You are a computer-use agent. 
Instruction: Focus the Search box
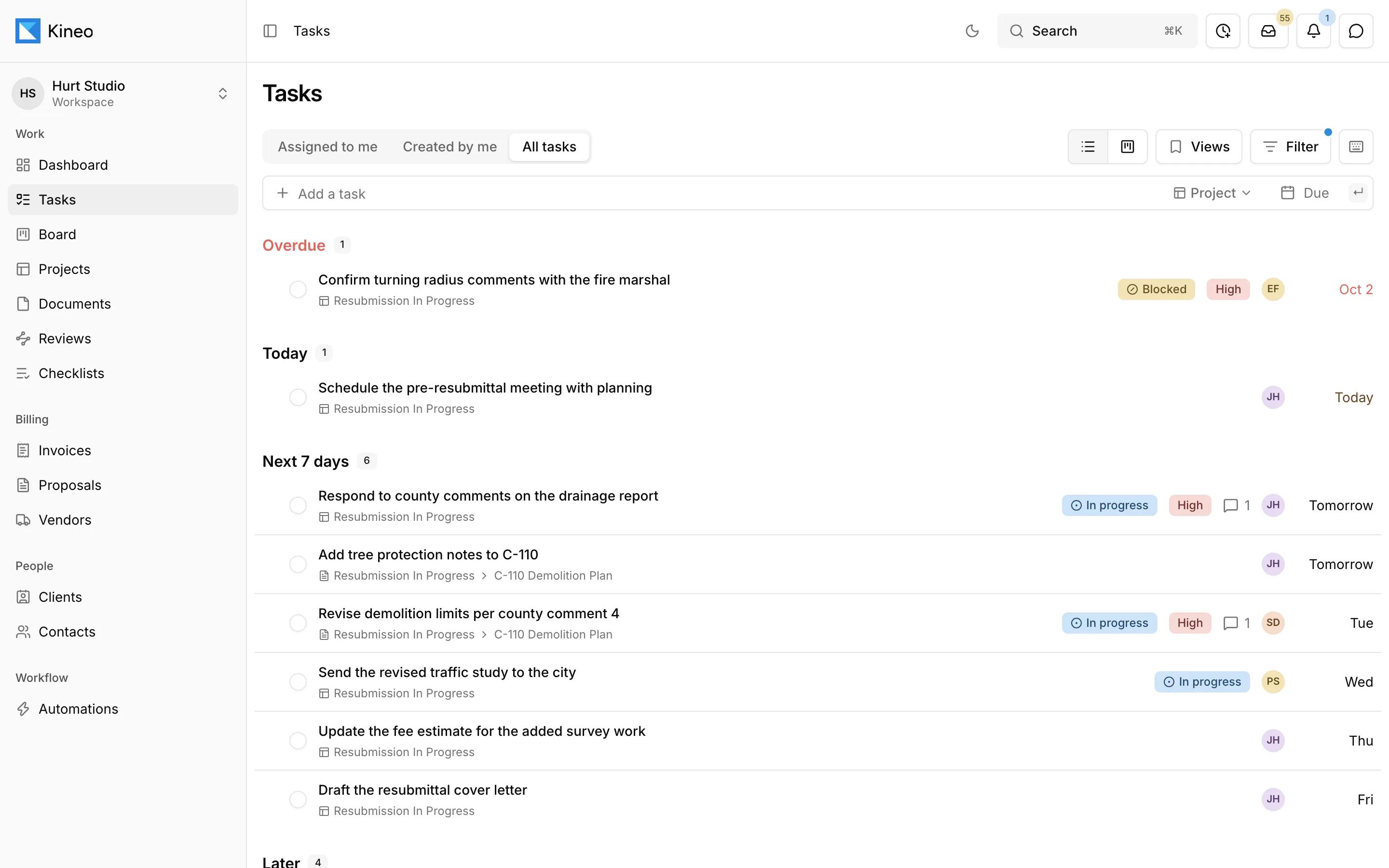point(1097,31)
